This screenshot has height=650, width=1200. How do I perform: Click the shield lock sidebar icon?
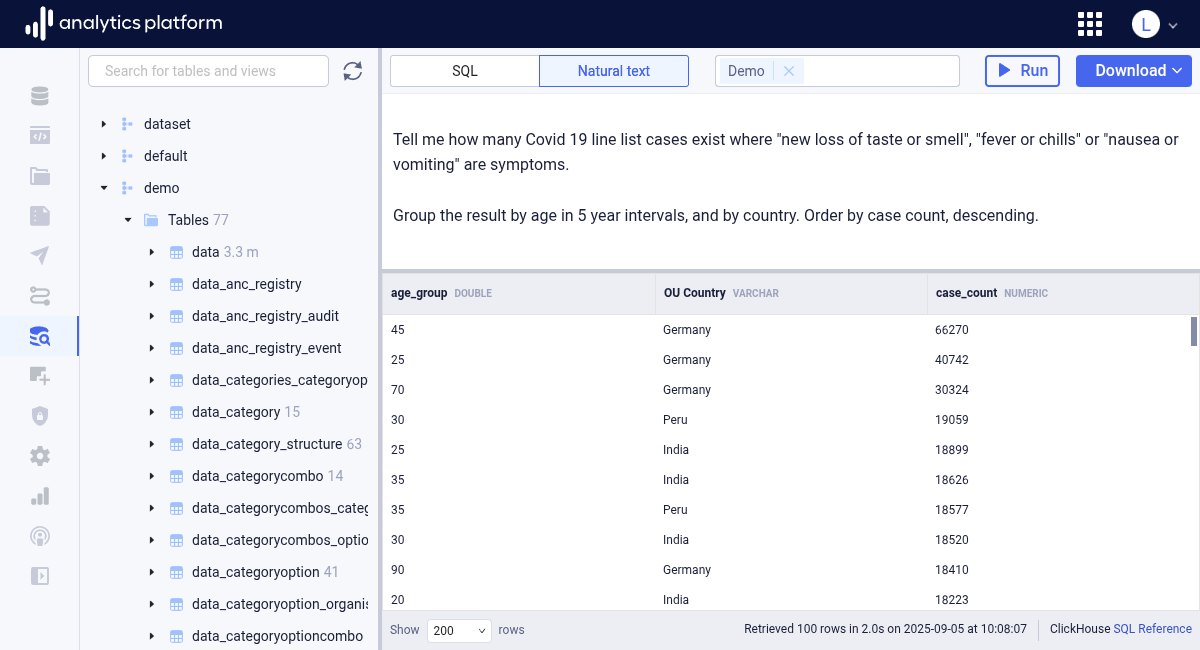[39, 416]
